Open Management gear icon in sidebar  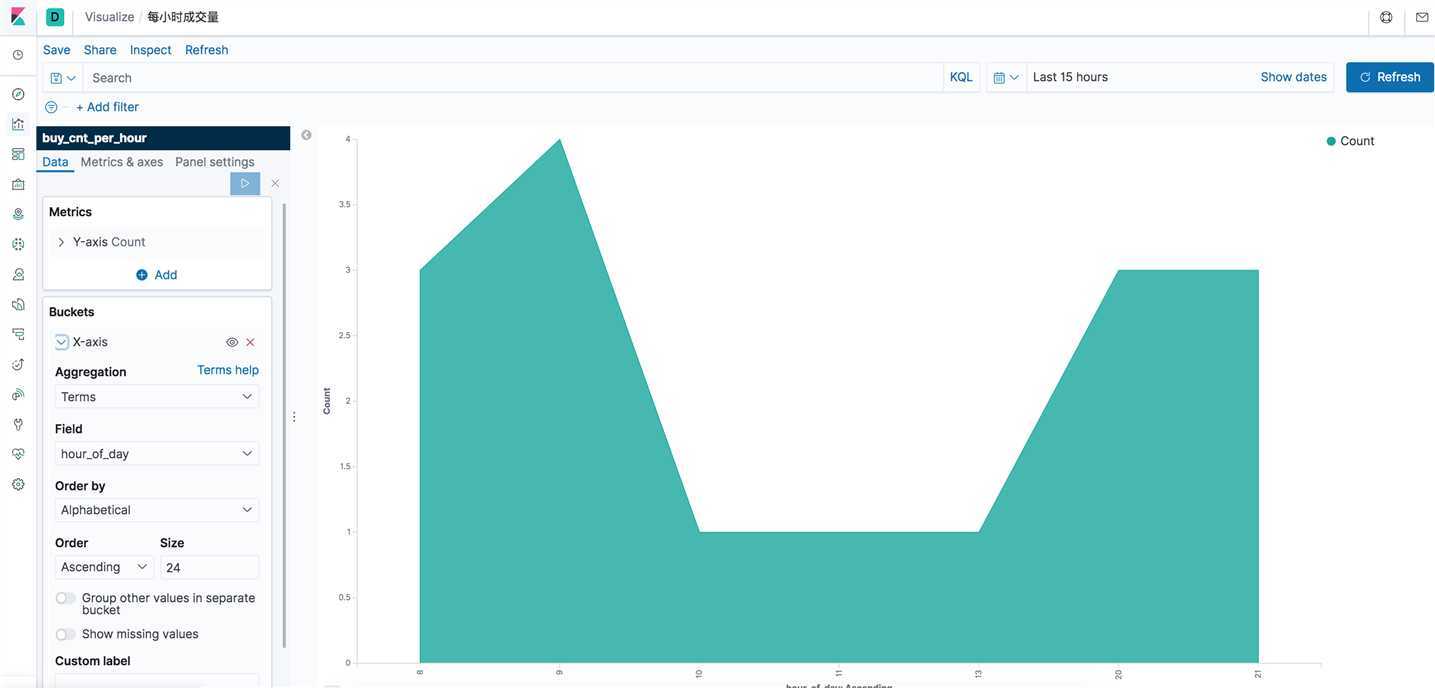coord(18,484)
